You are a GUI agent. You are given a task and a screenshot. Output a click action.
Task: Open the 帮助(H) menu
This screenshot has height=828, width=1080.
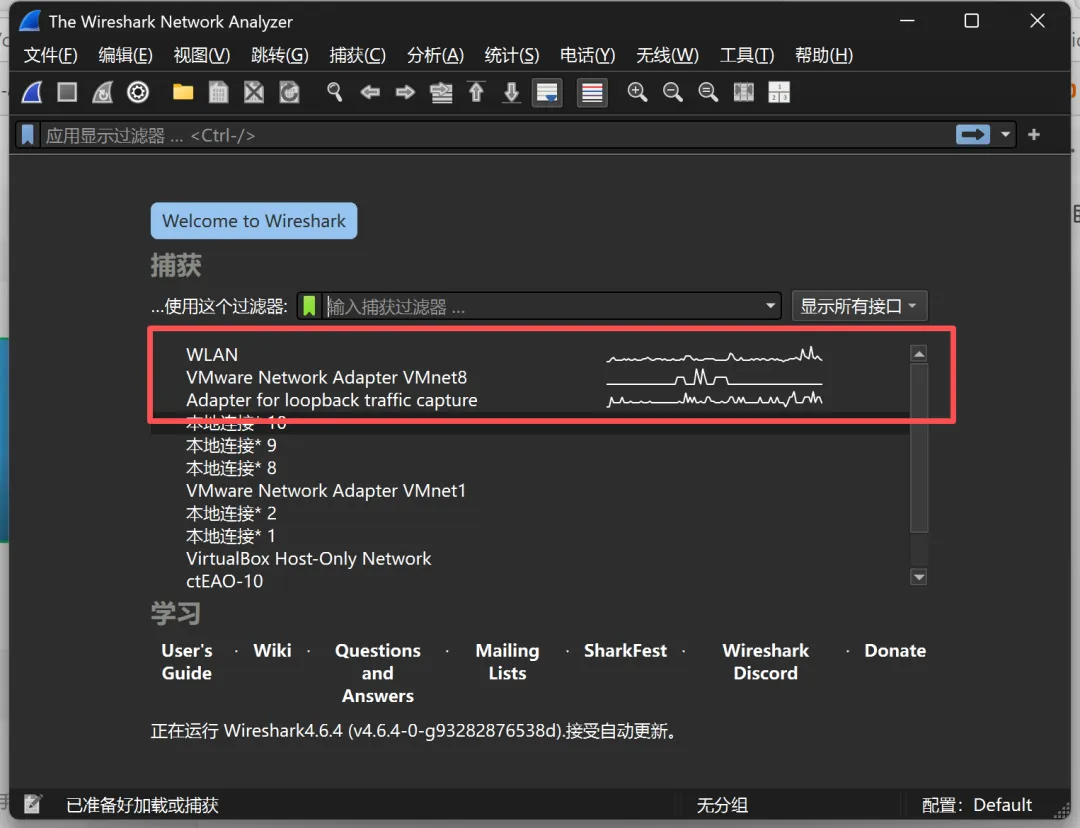click(824, 54)
